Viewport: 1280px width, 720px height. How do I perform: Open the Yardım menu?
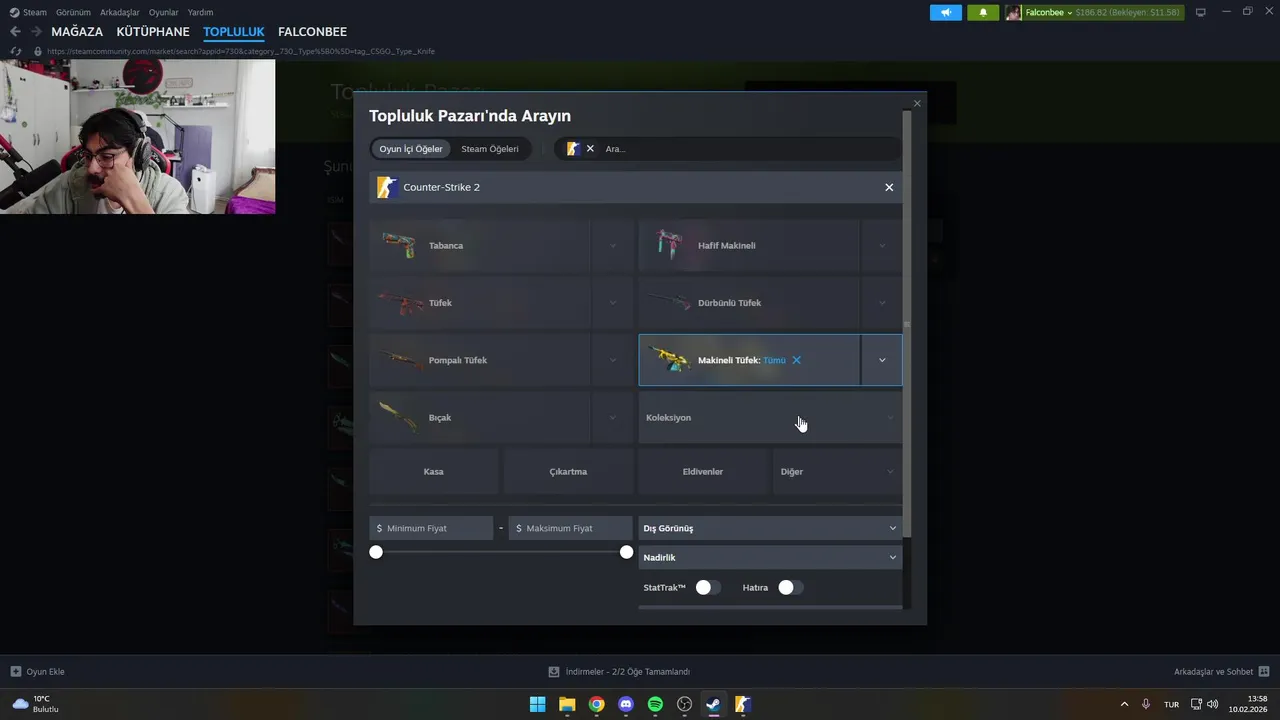[200, 12]
